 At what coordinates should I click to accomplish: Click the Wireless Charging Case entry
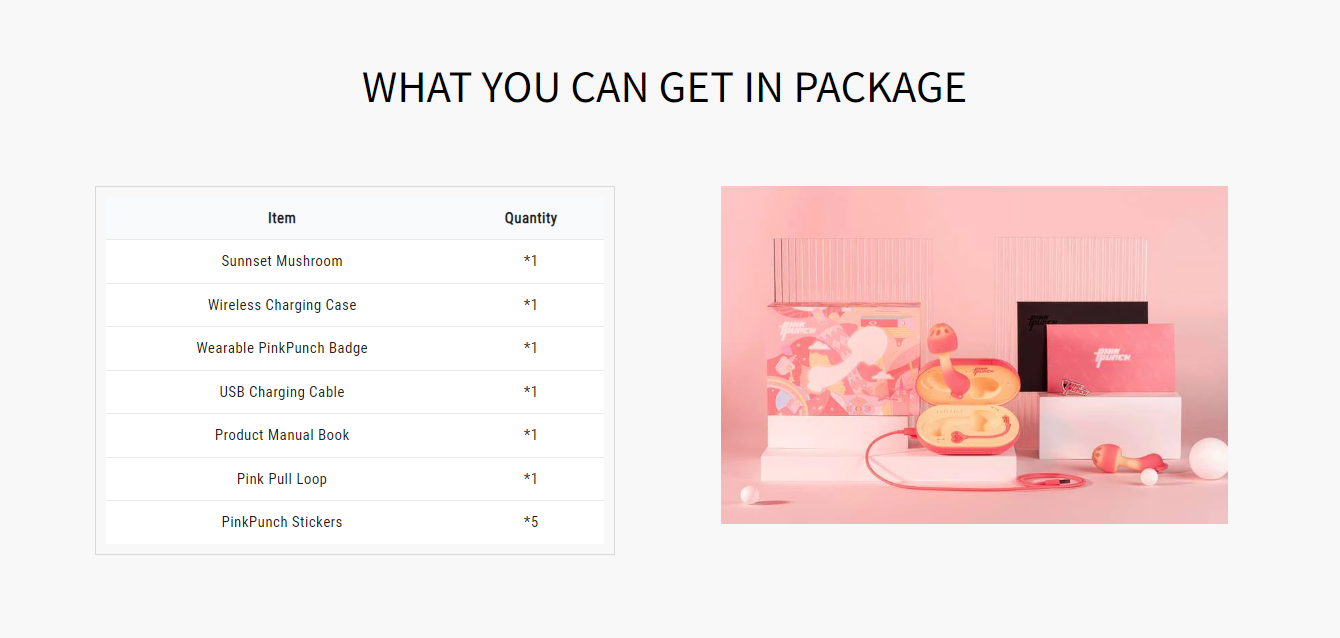point(282,305)
